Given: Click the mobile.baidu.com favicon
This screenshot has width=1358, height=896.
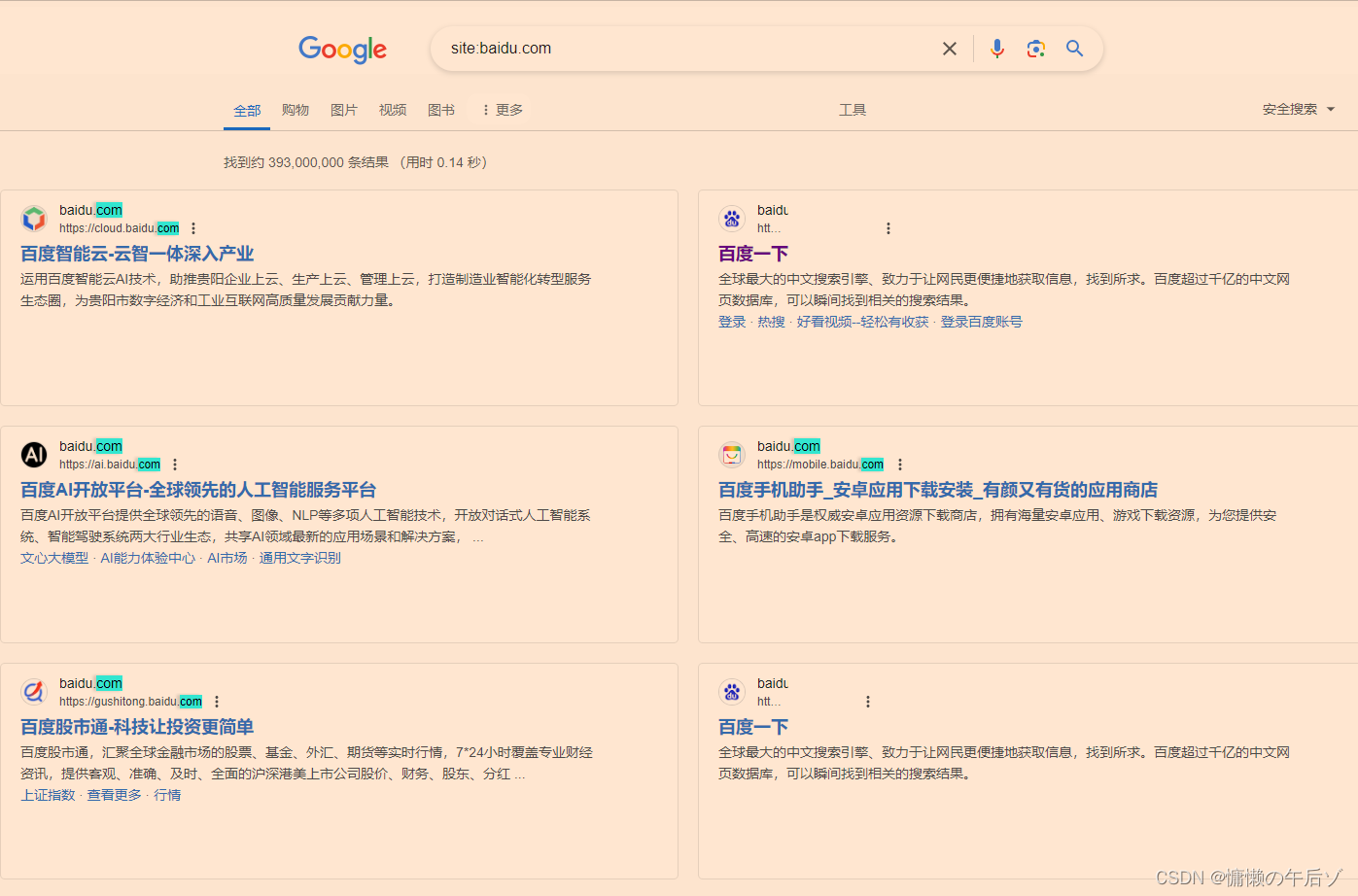Looking at the screenshot, I should tap(732, 455).
